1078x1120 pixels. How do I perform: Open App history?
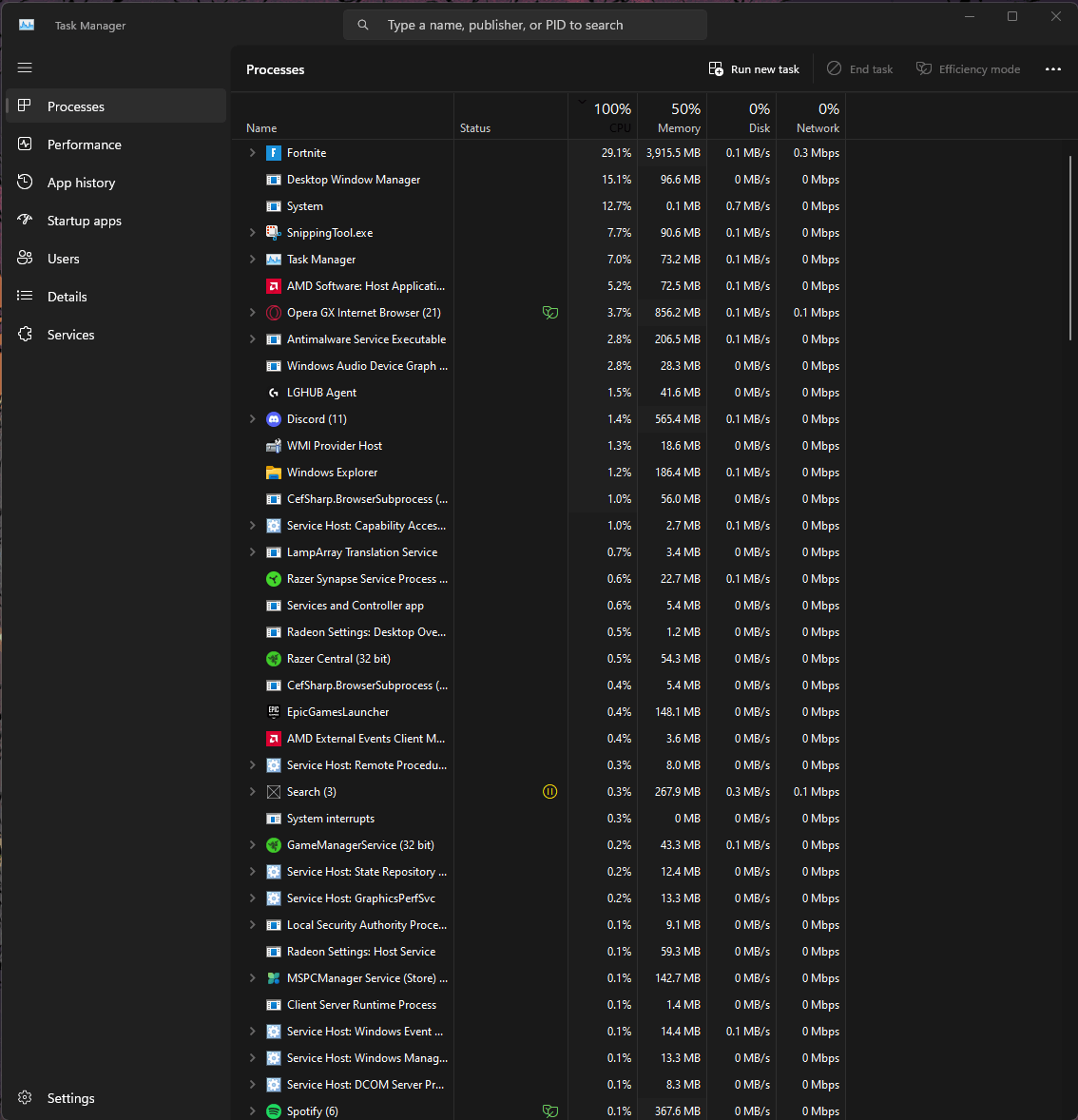(x=116, y=183)
